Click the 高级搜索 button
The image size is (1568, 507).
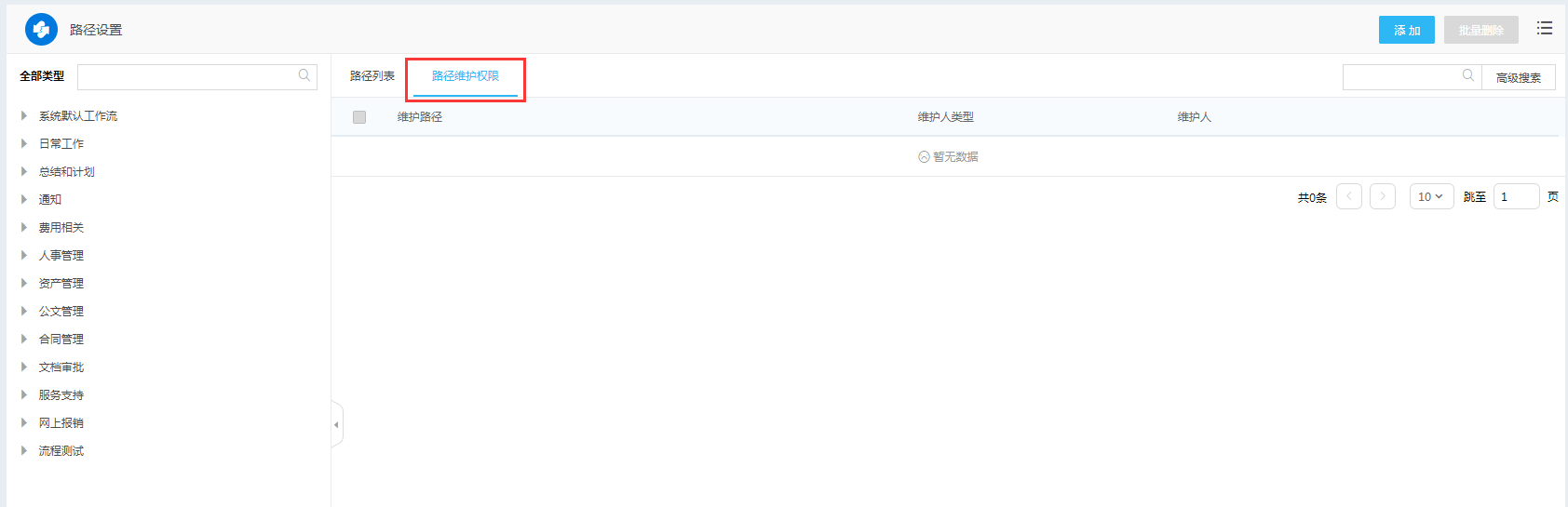1518,77
